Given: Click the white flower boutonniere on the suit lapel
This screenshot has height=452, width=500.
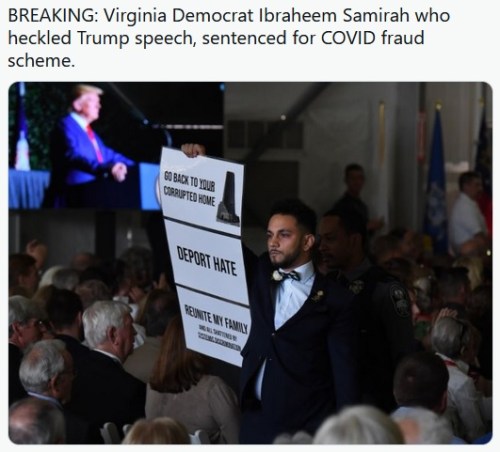Looking at the screenshot, I should click(277, 276).
